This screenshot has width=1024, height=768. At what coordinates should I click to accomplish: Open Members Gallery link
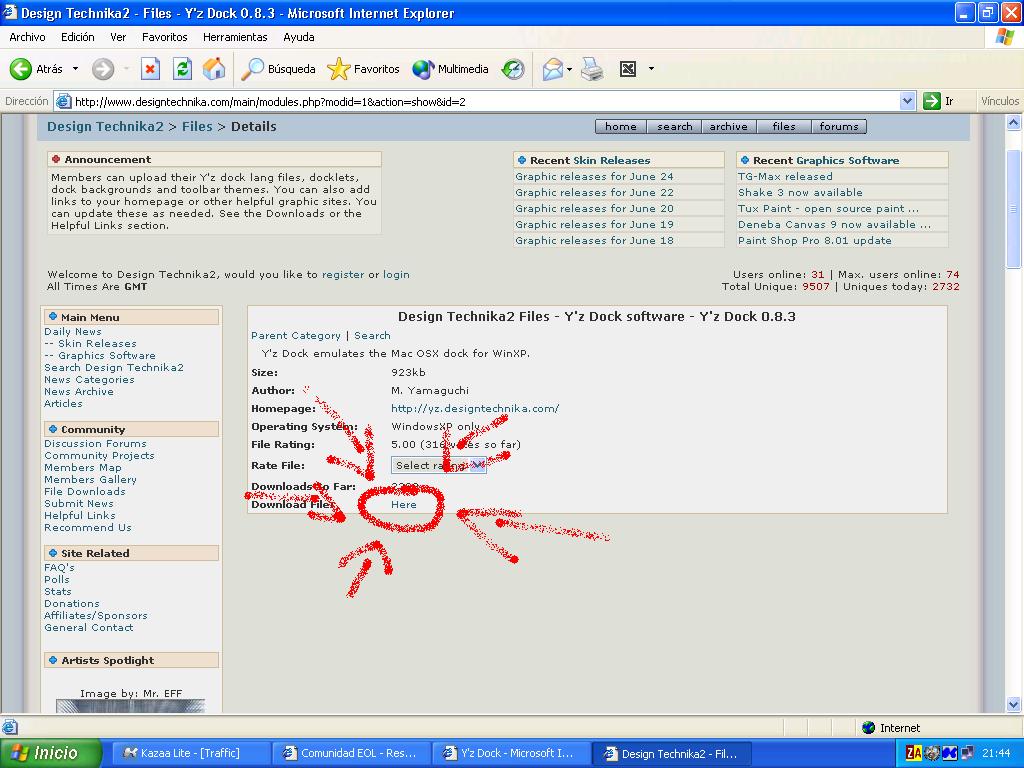(x=90, y=479)
